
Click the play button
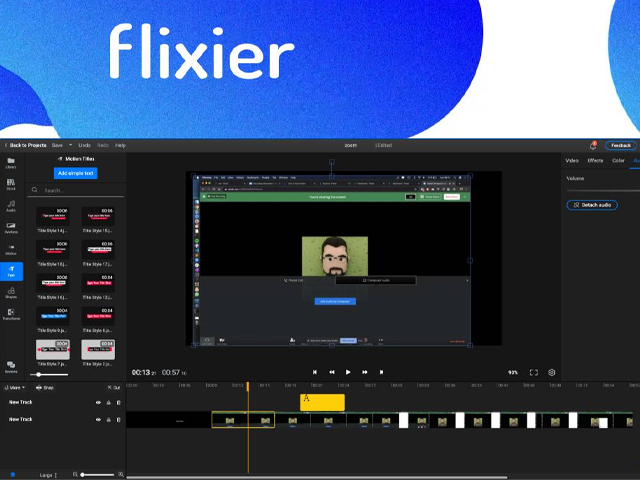[x=348, y=372]
